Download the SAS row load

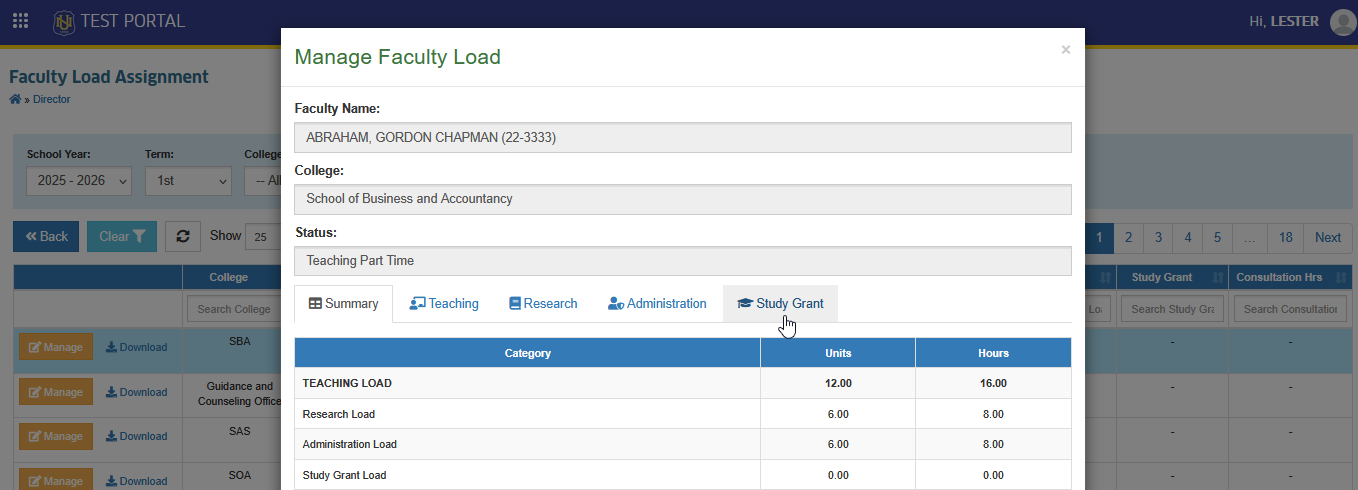136,436
